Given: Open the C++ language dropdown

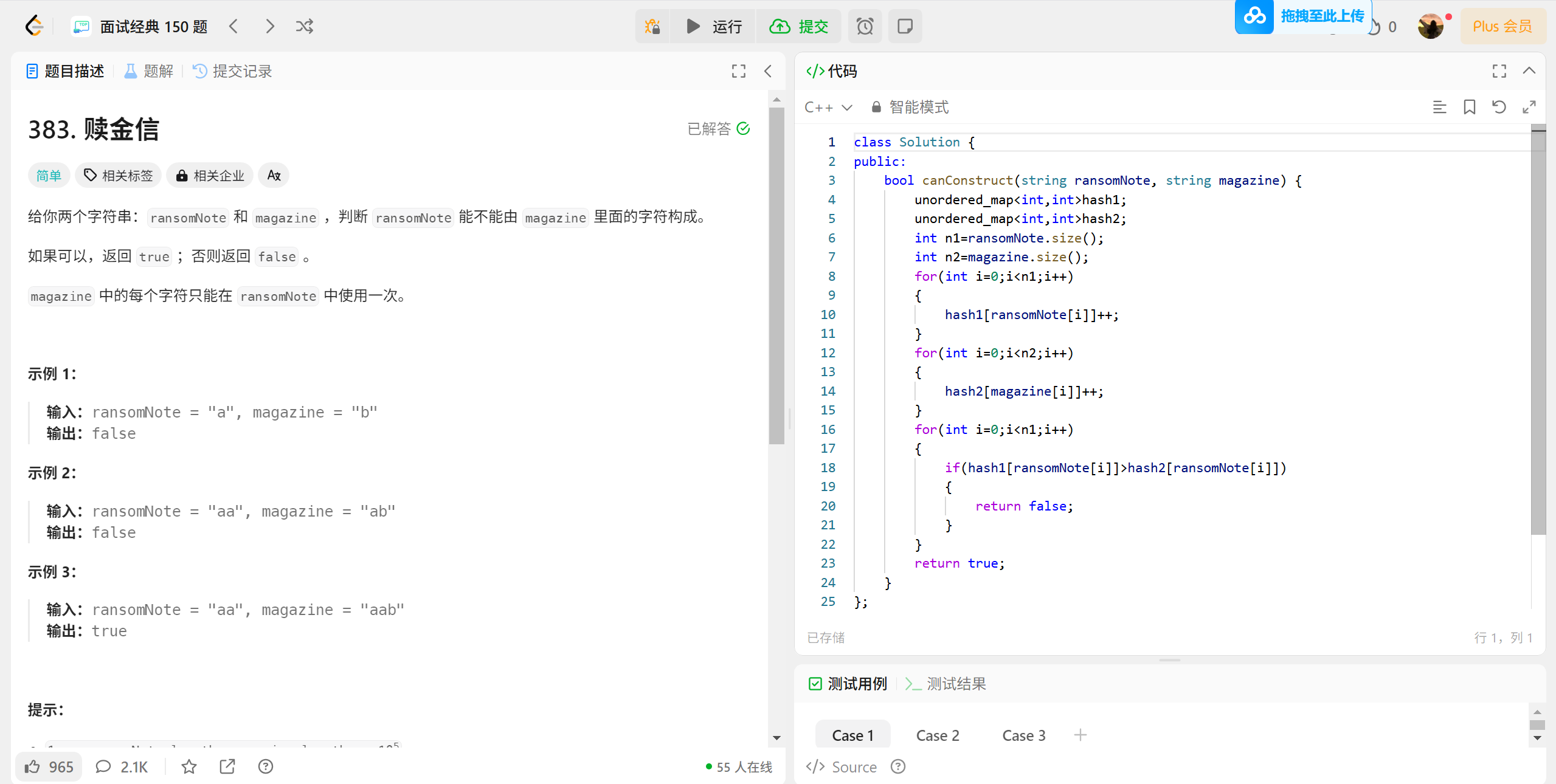Looking at the screenshot, I should coord(828,107).
